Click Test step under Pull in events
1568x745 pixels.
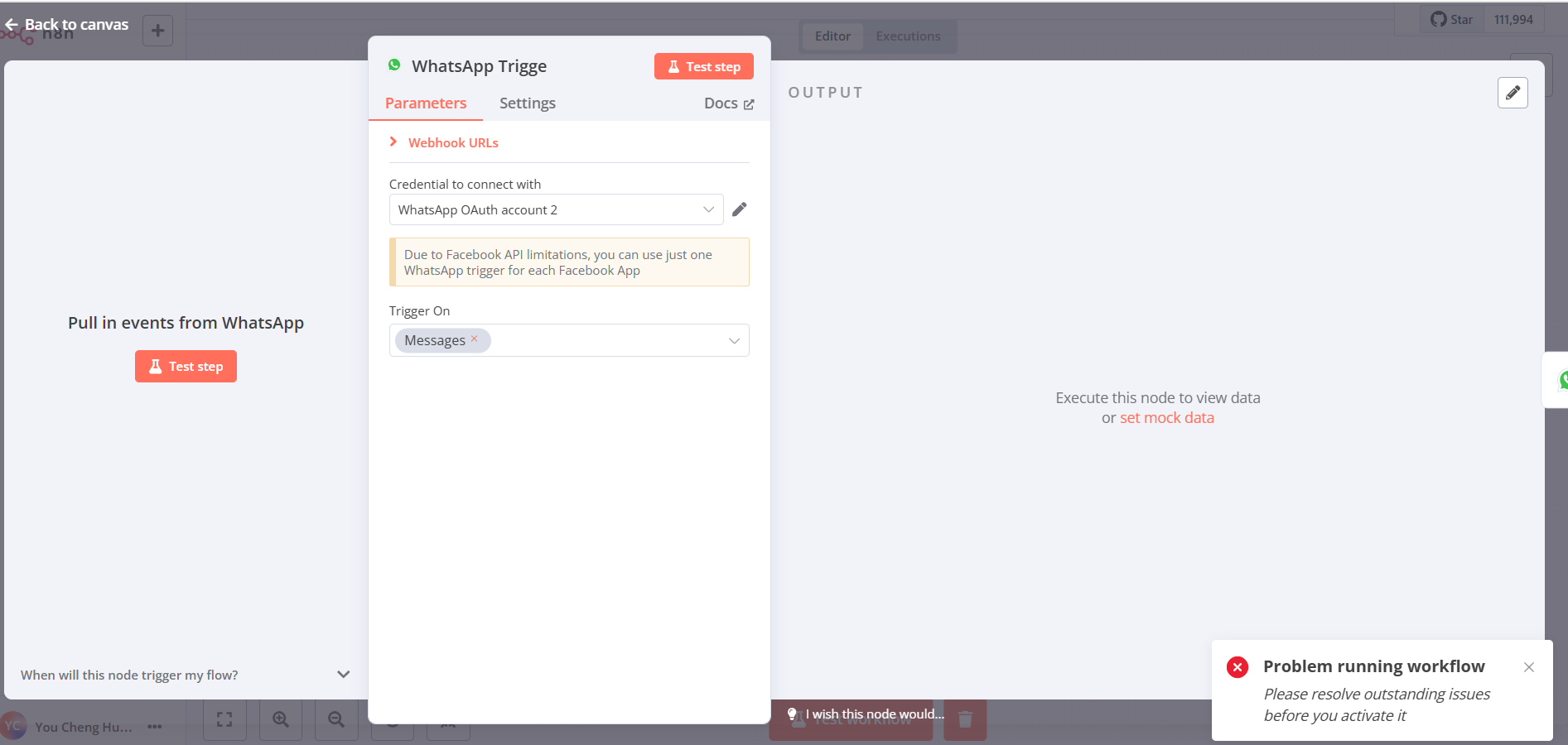pyautogui.click(x=186, y=366)
